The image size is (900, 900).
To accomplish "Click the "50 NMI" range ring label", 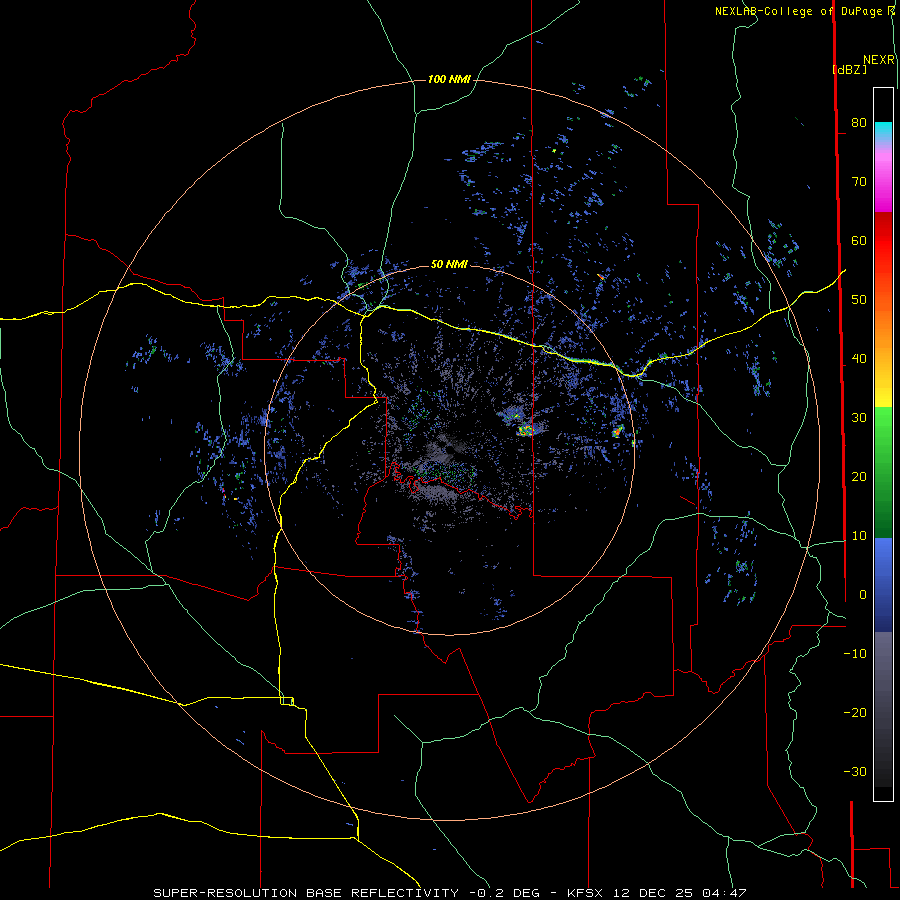I will [x=449, y=264].
